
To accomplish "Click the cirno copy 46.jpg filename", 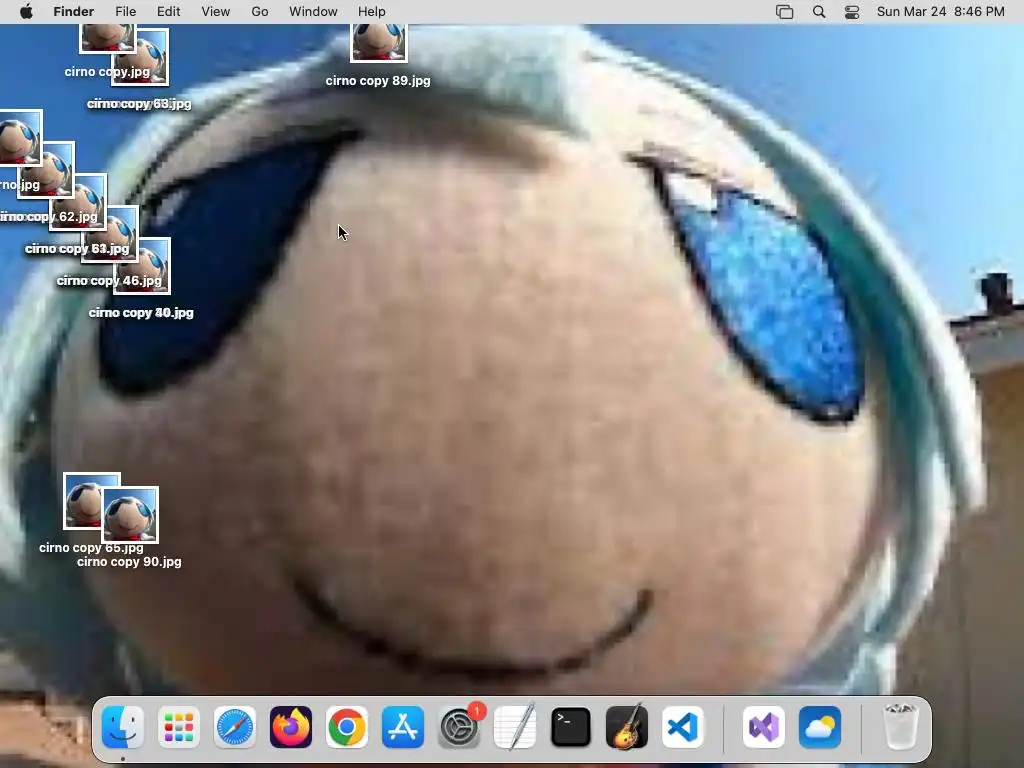I will [109, 281].
